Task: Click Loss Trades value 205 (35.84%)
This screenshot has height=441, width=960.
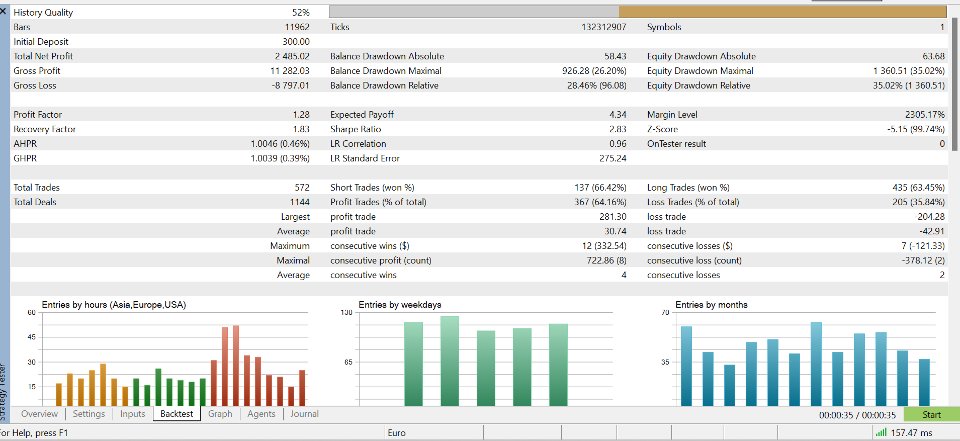Action: tap(918, 202)
